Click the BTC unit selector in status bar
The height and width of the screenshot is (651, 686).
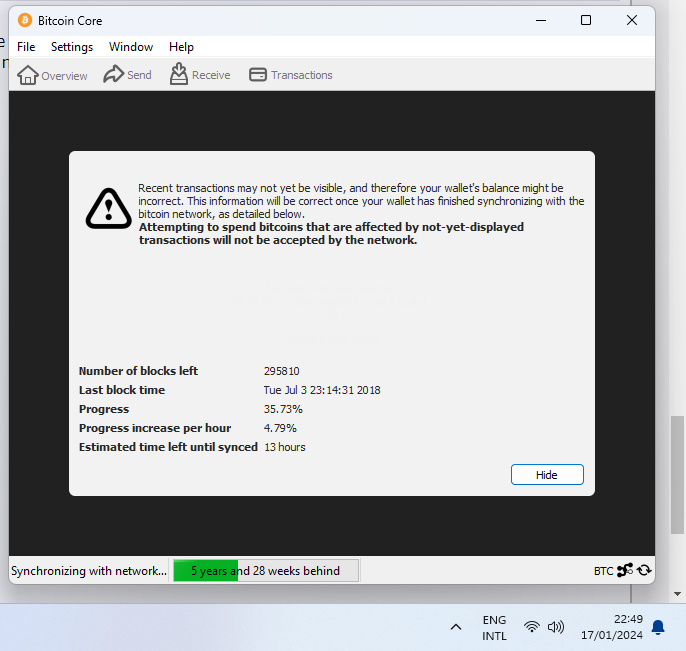pyautogui.click(x=603, y=571)
